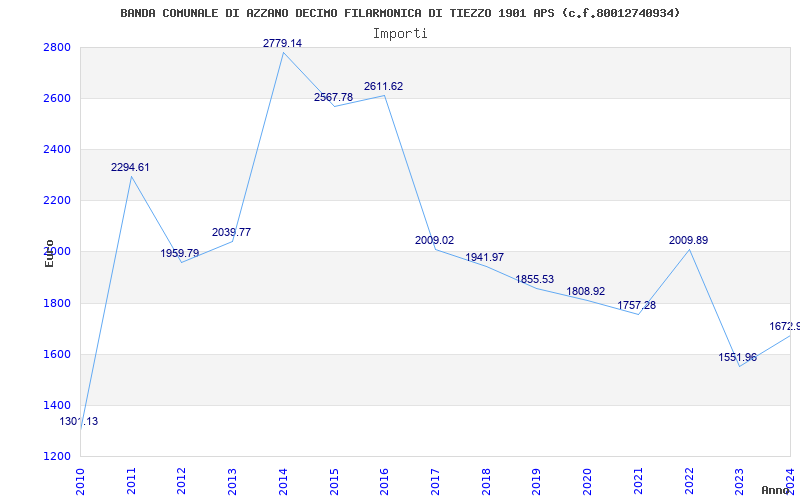This screenshot has height=500, width=800.
Task: Click the 2012 x-axis year label
Action: point(182,482)
